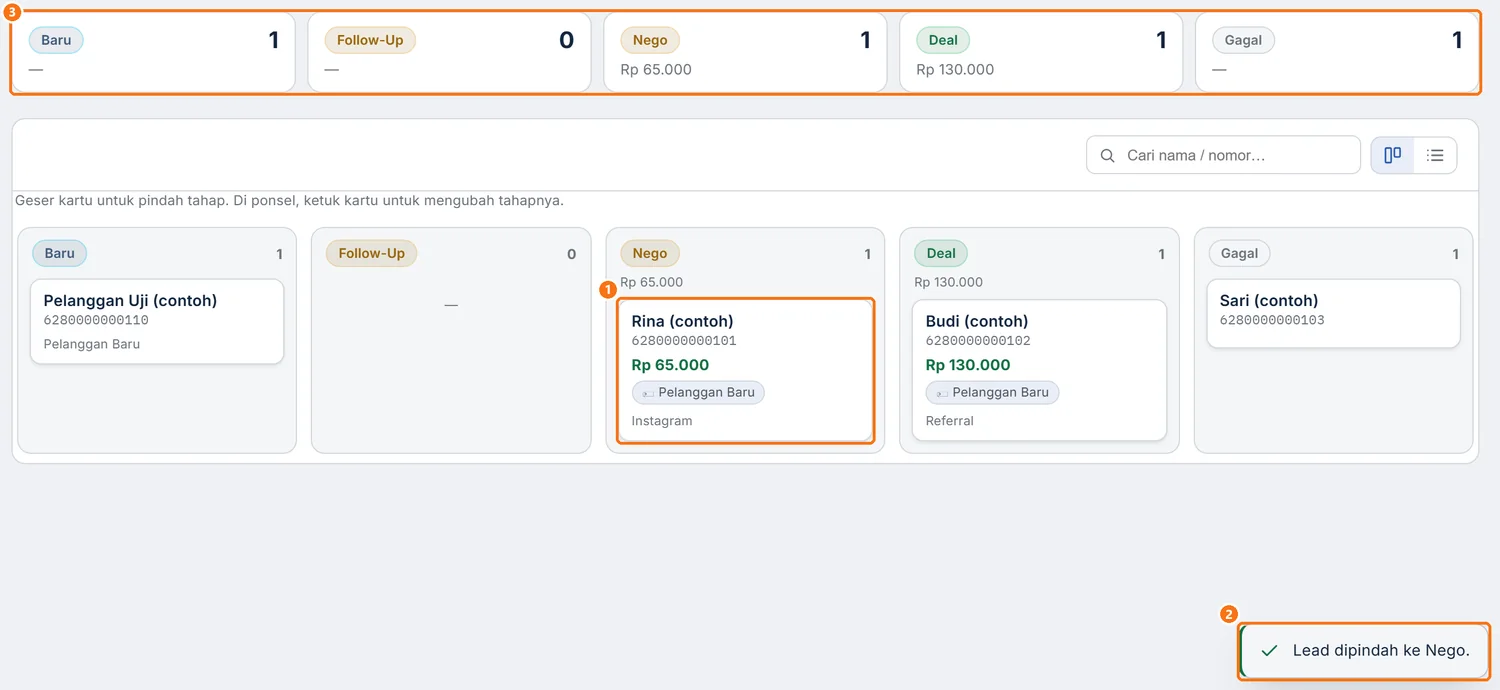Click tag icon on Budi's Pelanggan Baru label
Image resolution: width=1500 pixels, height=690 pixels.
click(942, 393)
